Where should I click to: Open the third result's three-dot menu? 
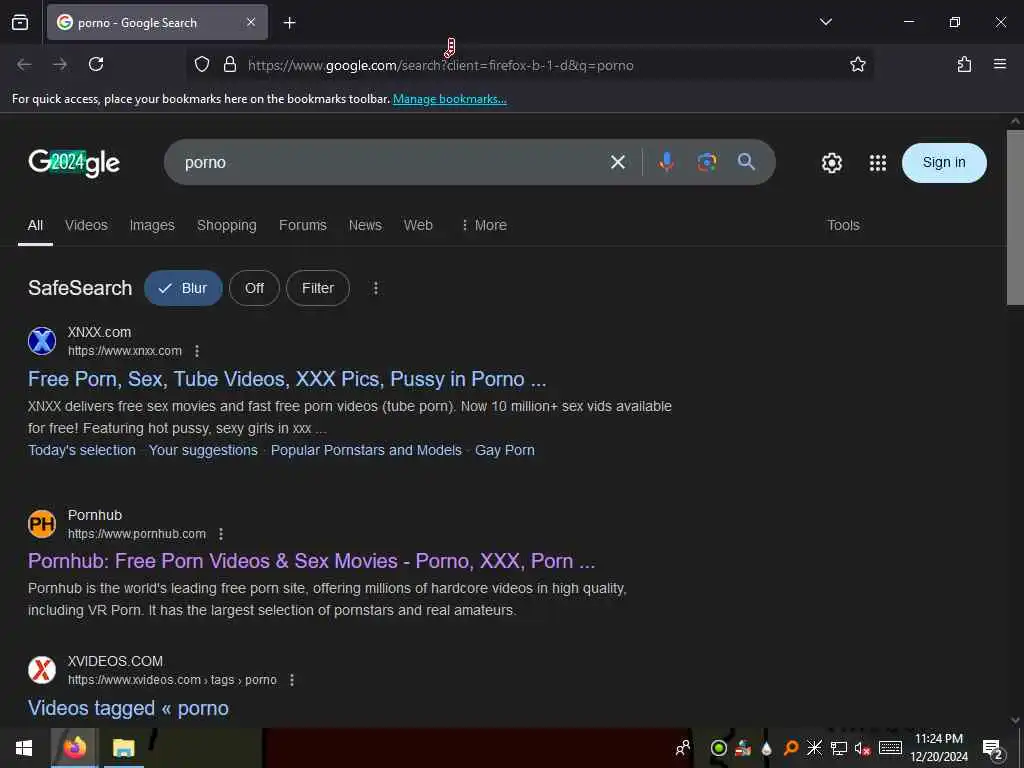coord(292,680)
